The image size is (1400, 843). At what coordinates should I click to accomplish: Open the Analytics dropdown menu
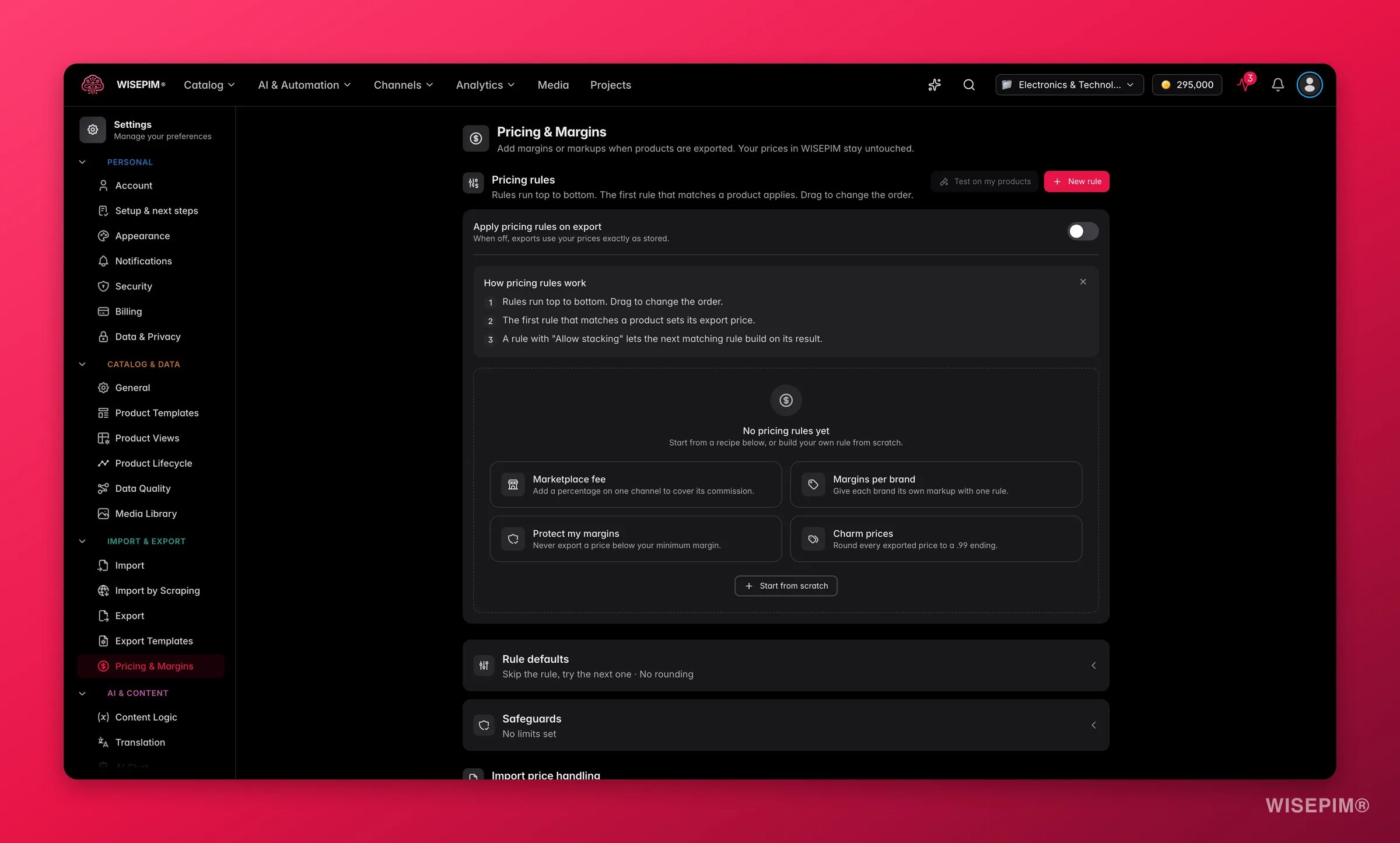[485, 85]
